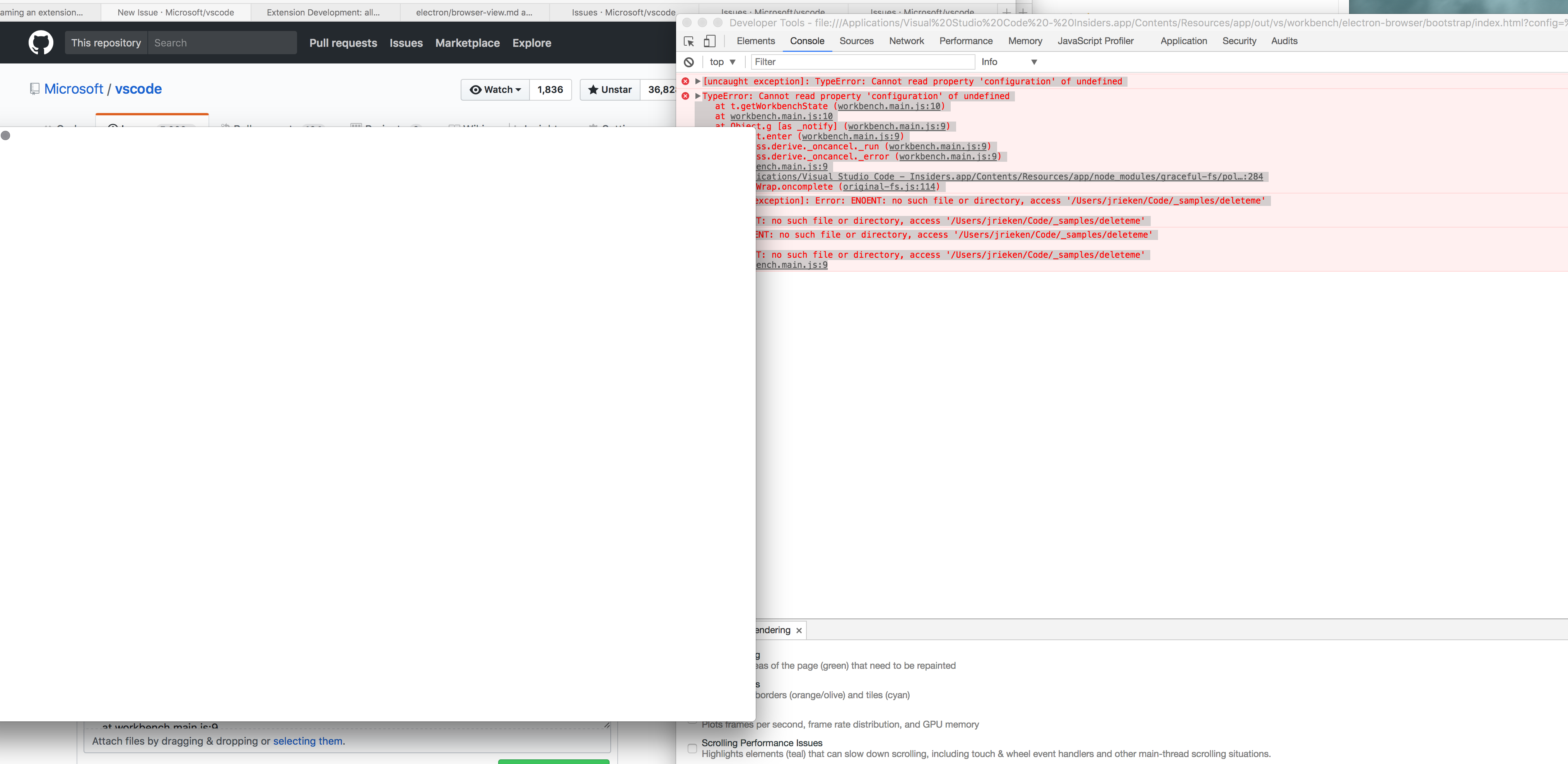Close the Rendering panel tab
Image resolution: width=1568 pixels, height=764 pixels.
pos(799,630)
